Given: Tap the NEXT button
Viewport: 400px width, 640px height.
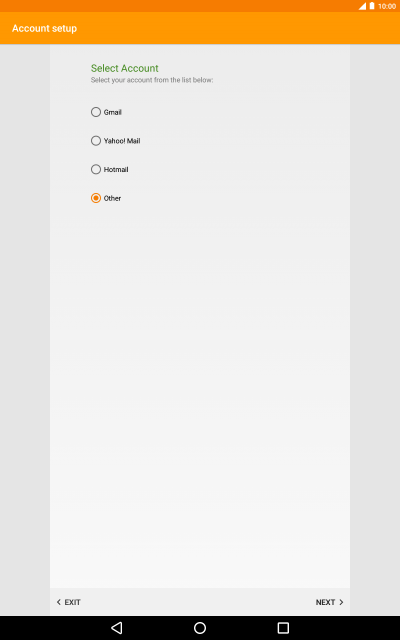Looking at the screenshot, I should [x=329, y=602].
